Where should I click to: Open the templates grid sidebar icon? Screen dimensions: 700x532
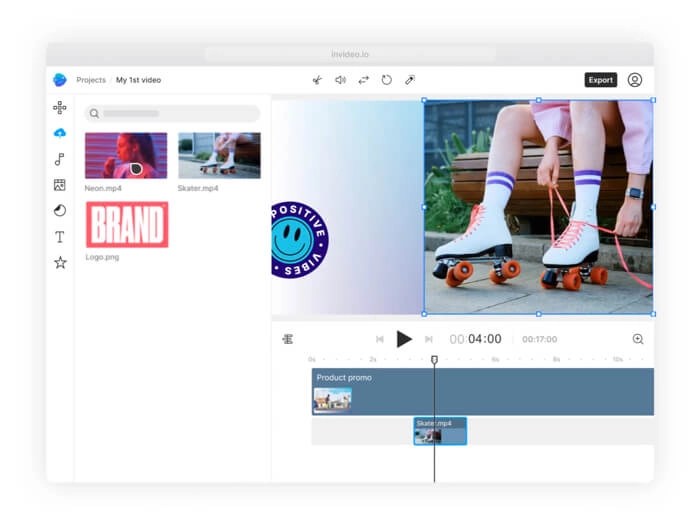pos(60,108)
